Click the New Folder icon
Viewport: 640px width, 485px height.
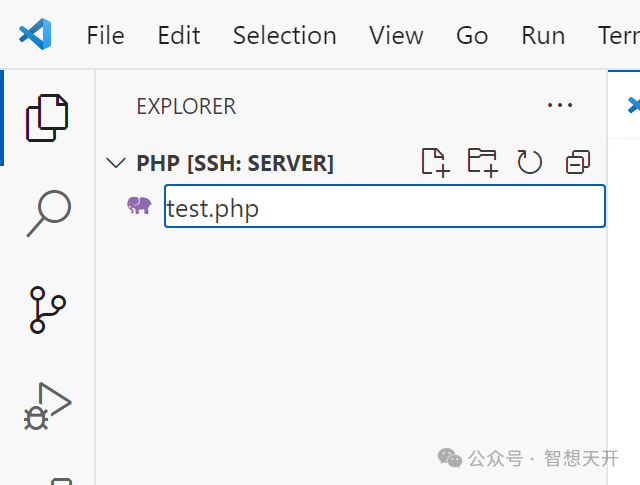[x=482, y=162]
